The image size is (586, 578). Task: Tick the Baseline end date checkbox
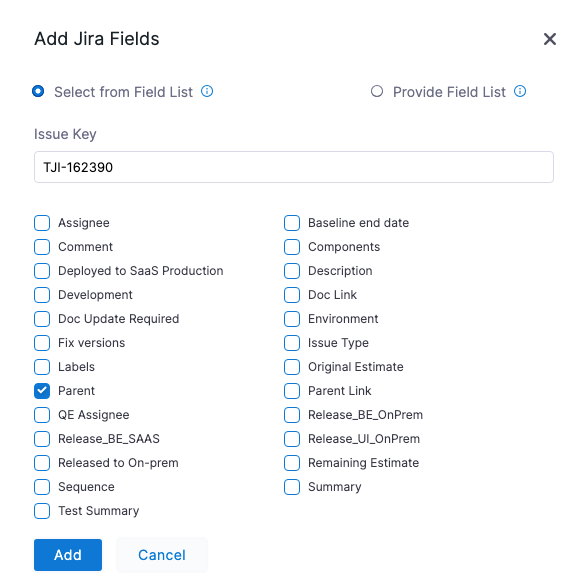(292, 223)
